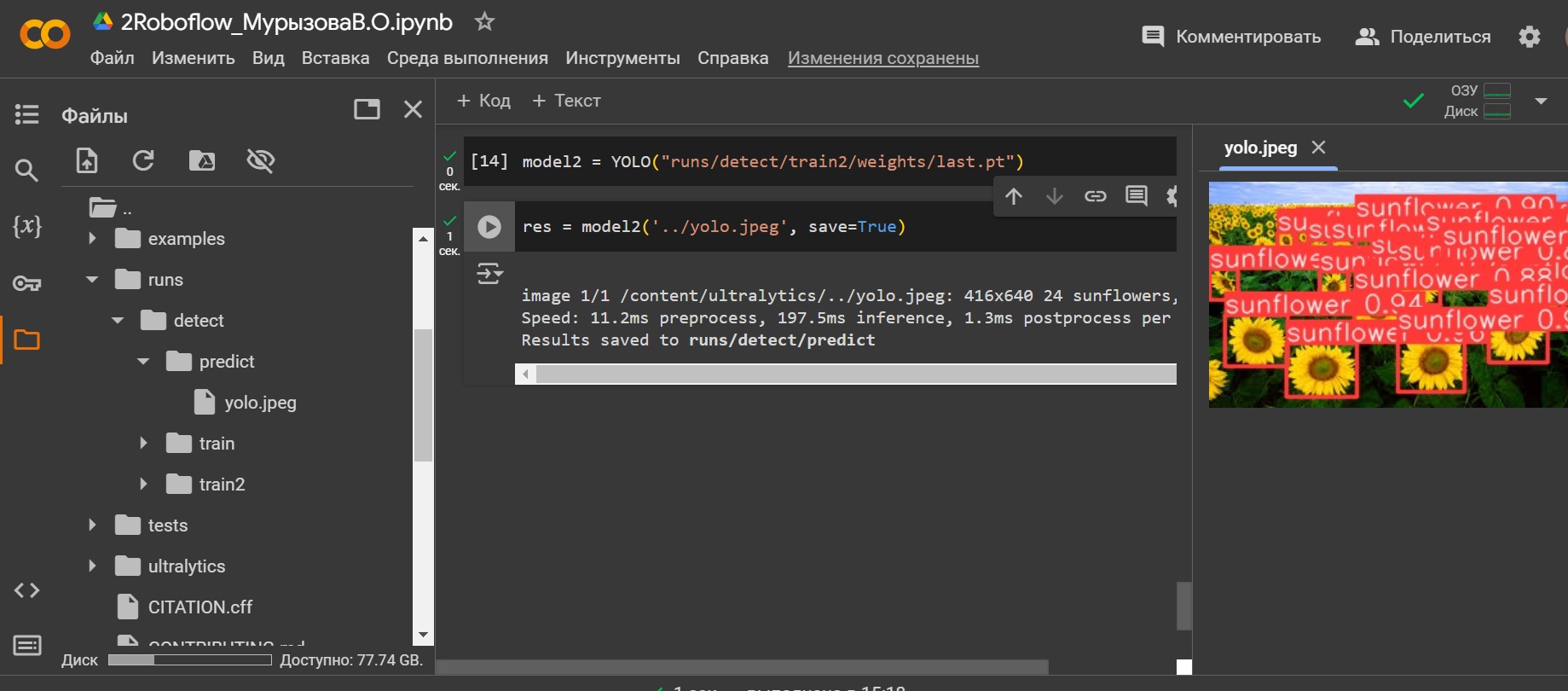
Task: Open the Вид menu
Action: click(x=269, y=58)
